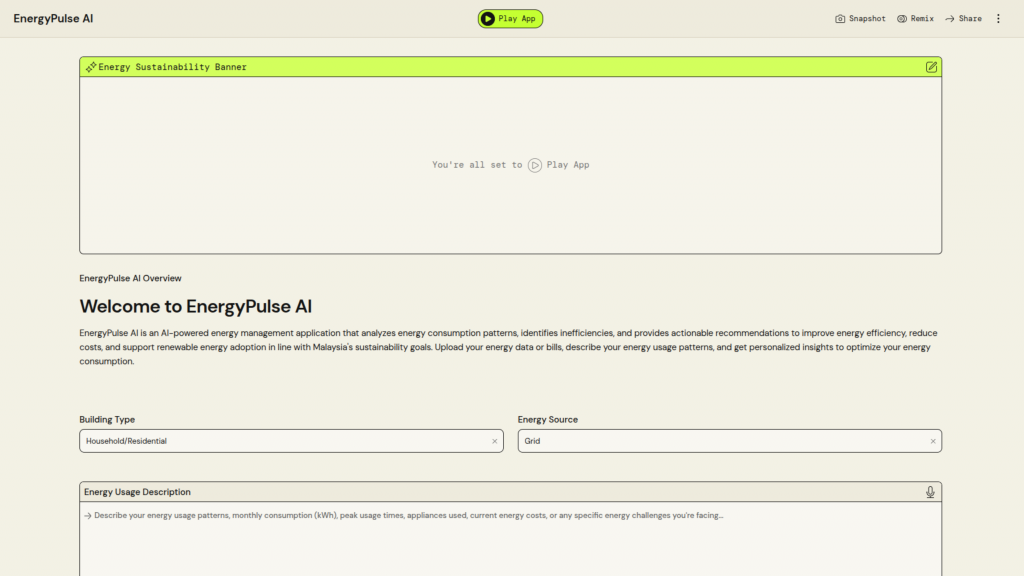Click the edit pencil icon on the banner
1024x576 pixels.
coord(931,67)
